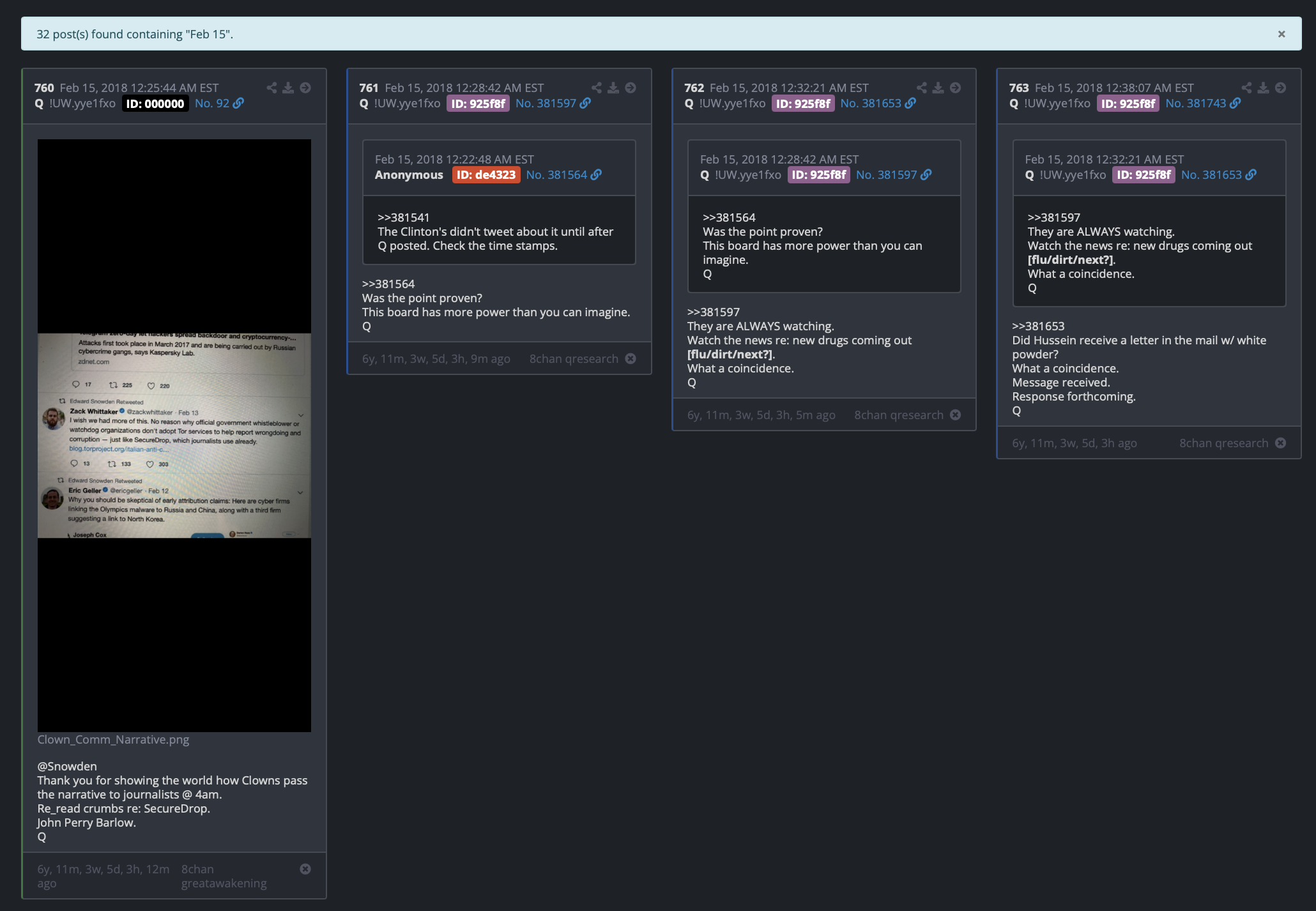
Task: Open link No. 381653 in post 762 header
Action: click(x=871, y=103)
